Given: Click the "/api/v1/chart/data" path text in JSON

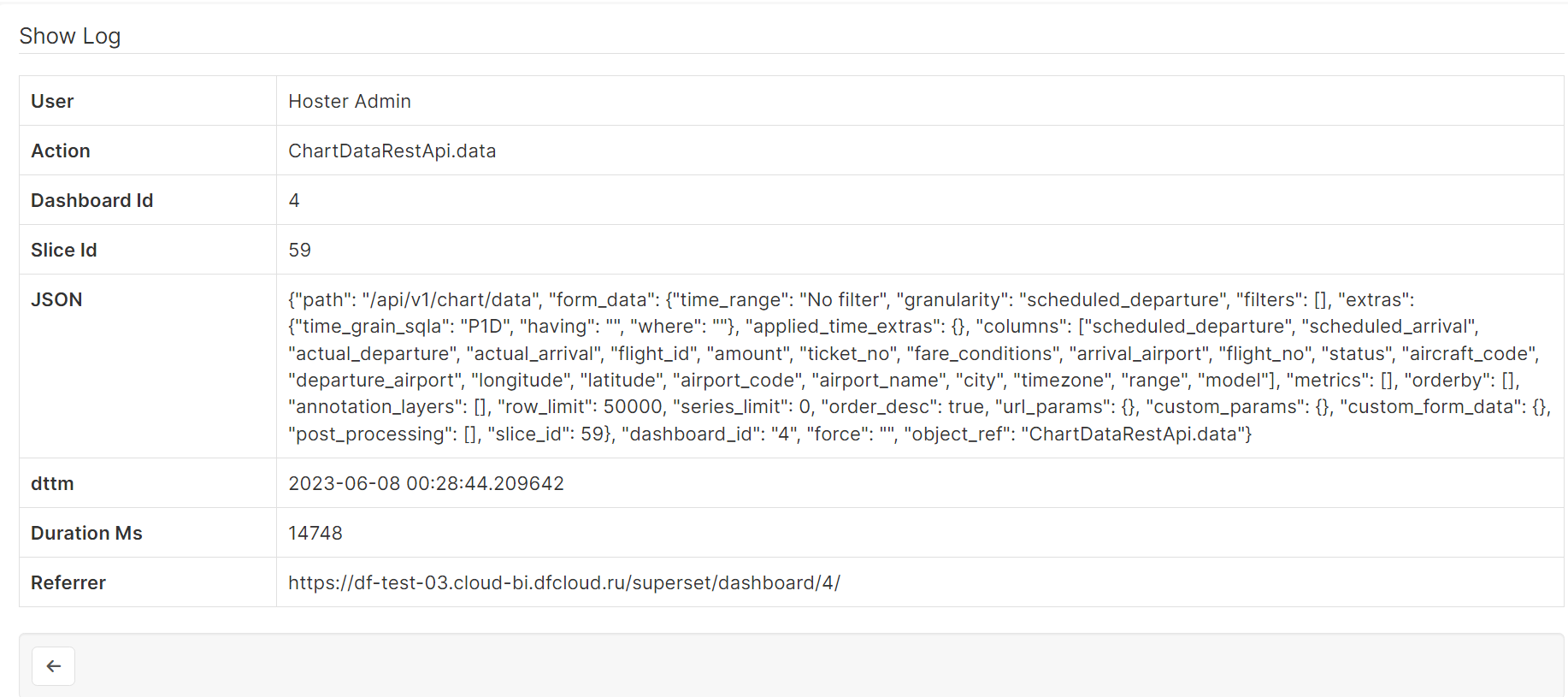Looking at the screenshot, I should click(x=451, y=300).
